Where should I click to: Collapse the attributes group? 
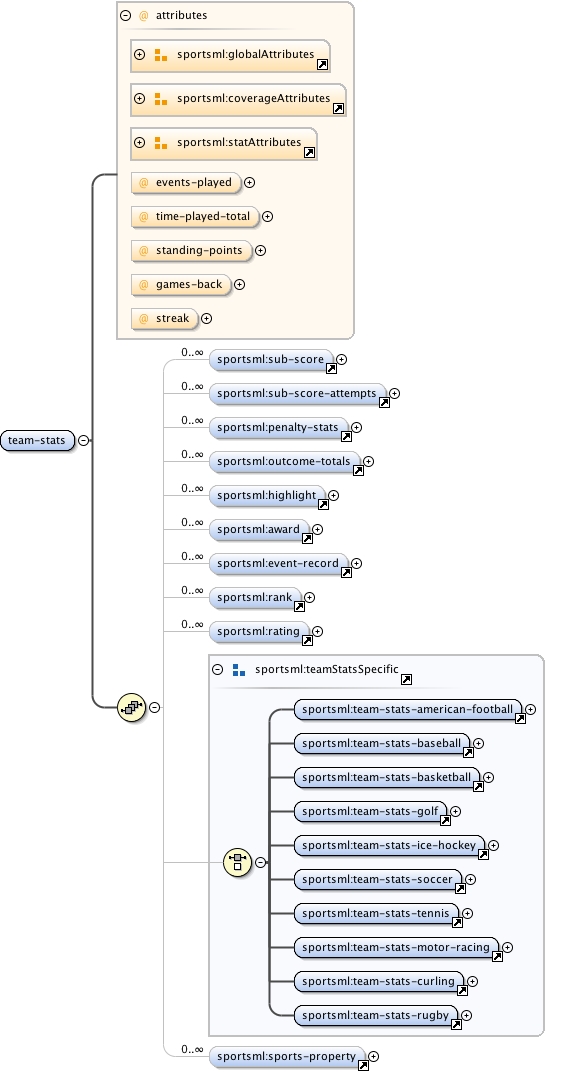point(125,15)
